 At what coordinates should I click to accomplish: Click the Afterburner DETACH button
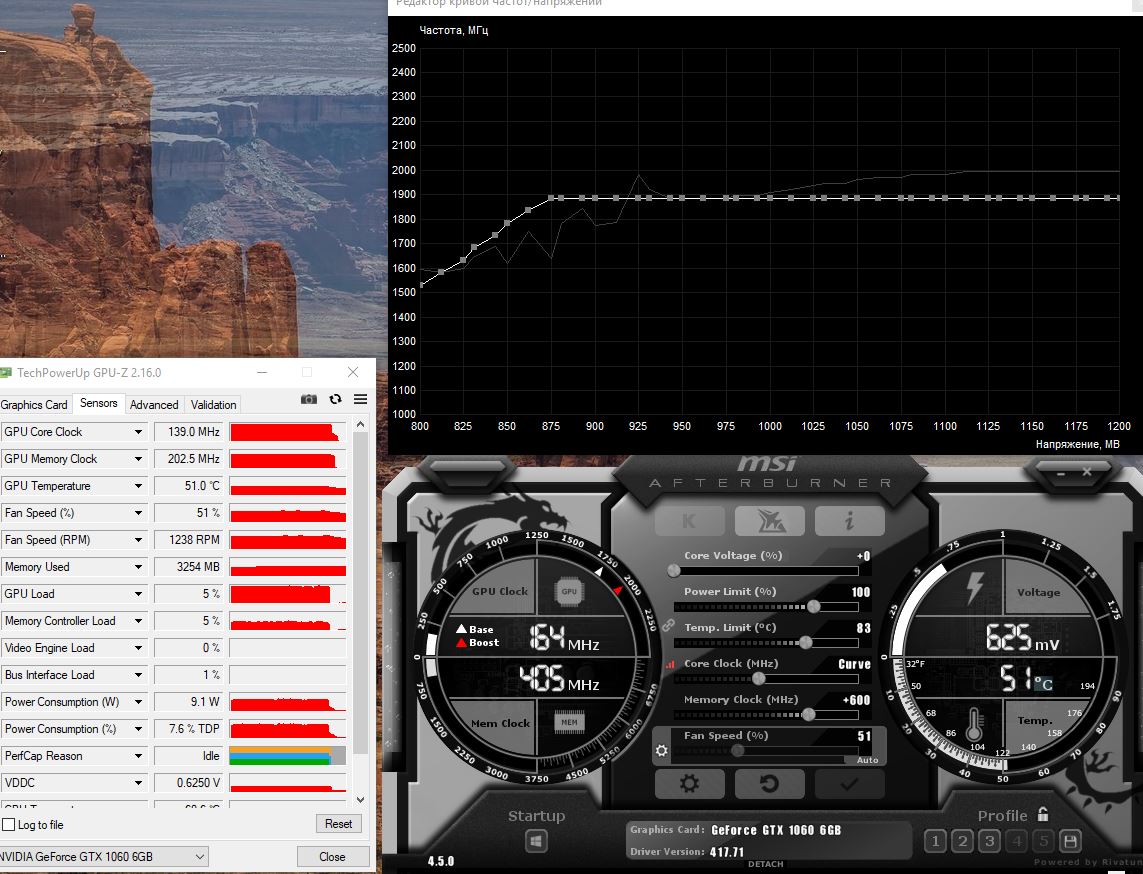tap(765, 864)
